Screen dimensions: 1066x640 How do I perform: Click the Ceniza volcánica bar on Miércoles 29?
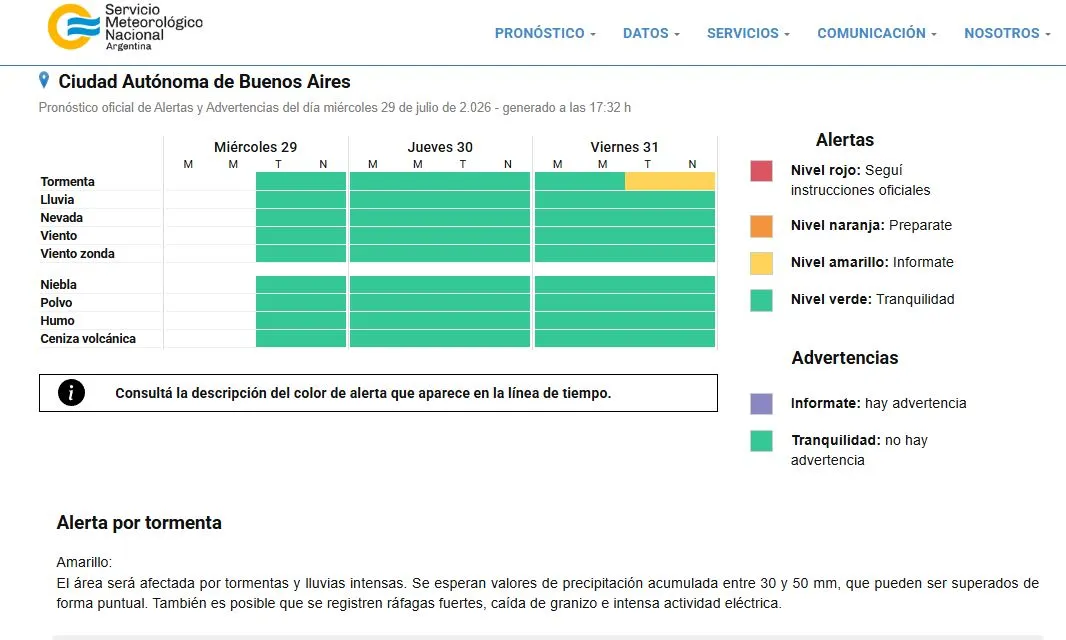[301, 338]
